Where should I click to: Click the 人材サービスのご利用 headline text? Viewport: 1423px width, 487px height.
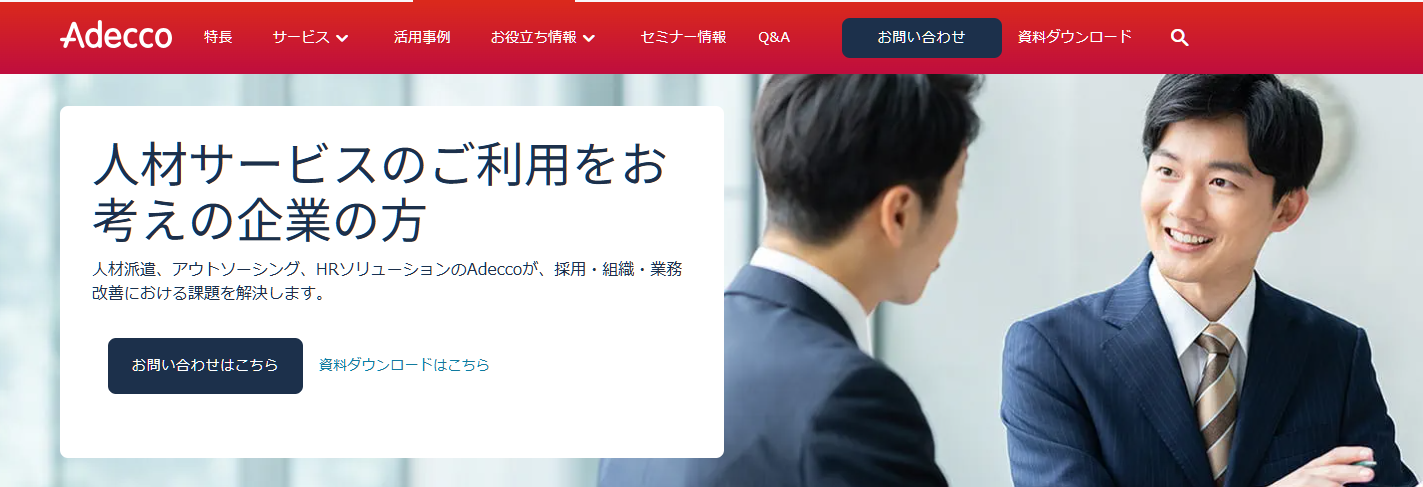point(380,192)
